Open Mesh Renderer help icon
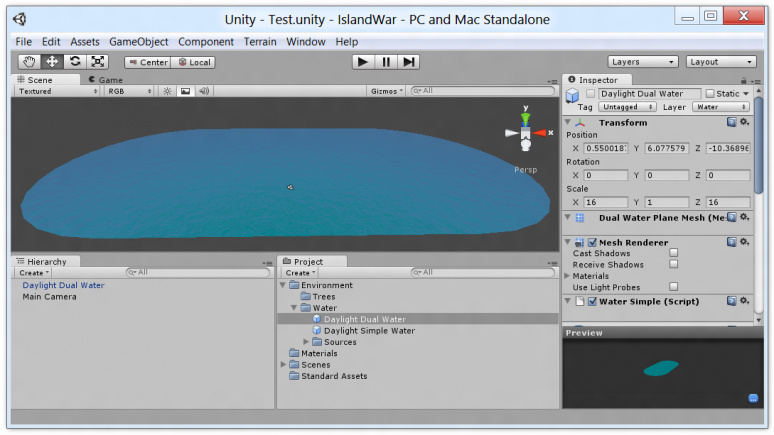Screen dimensions: 774x435 (732, 242)
